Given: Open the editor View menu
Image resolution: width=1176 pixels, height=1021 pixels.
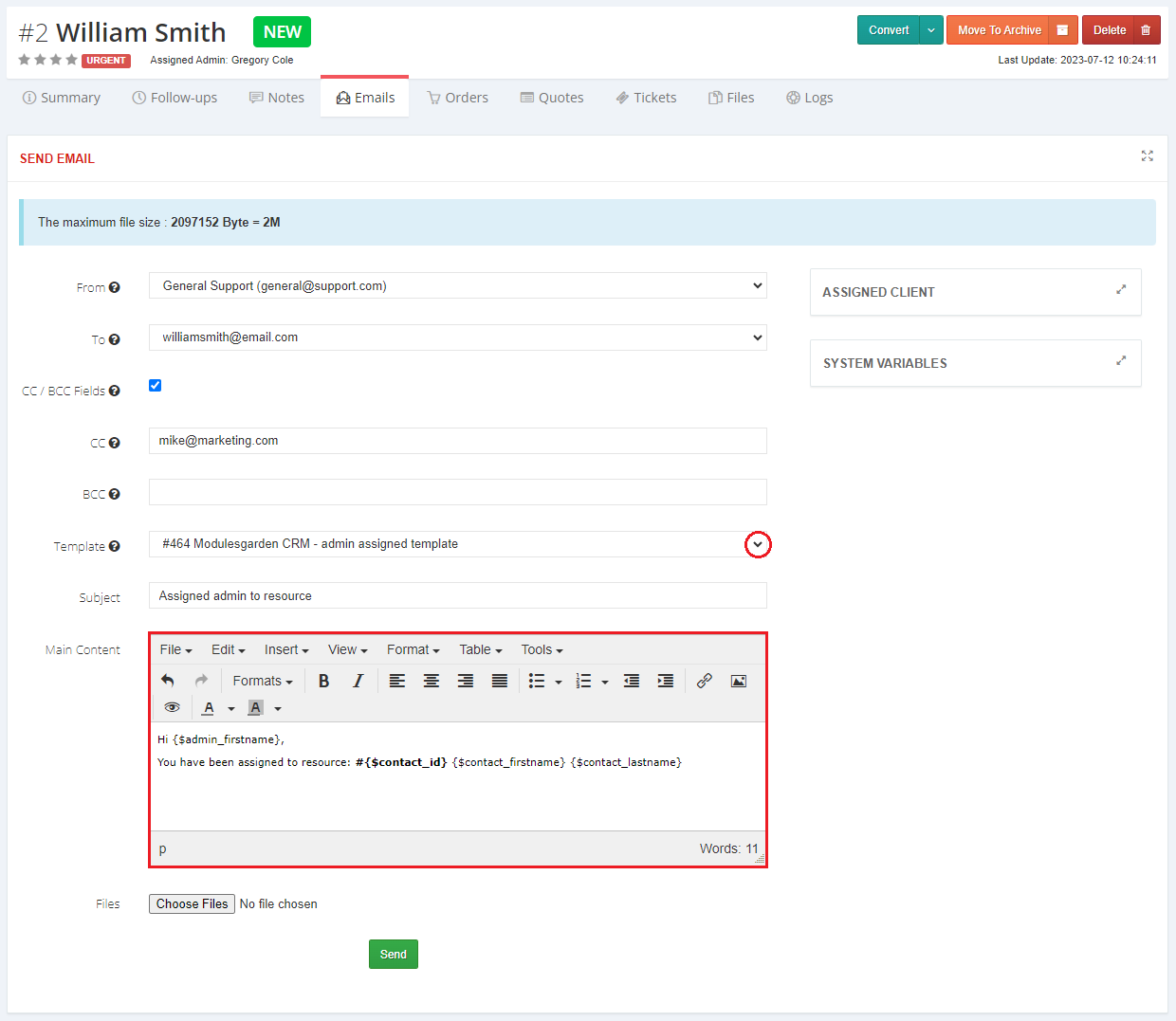Looking at the screenshot, I should pyautogui.click(x=348, y=649).
